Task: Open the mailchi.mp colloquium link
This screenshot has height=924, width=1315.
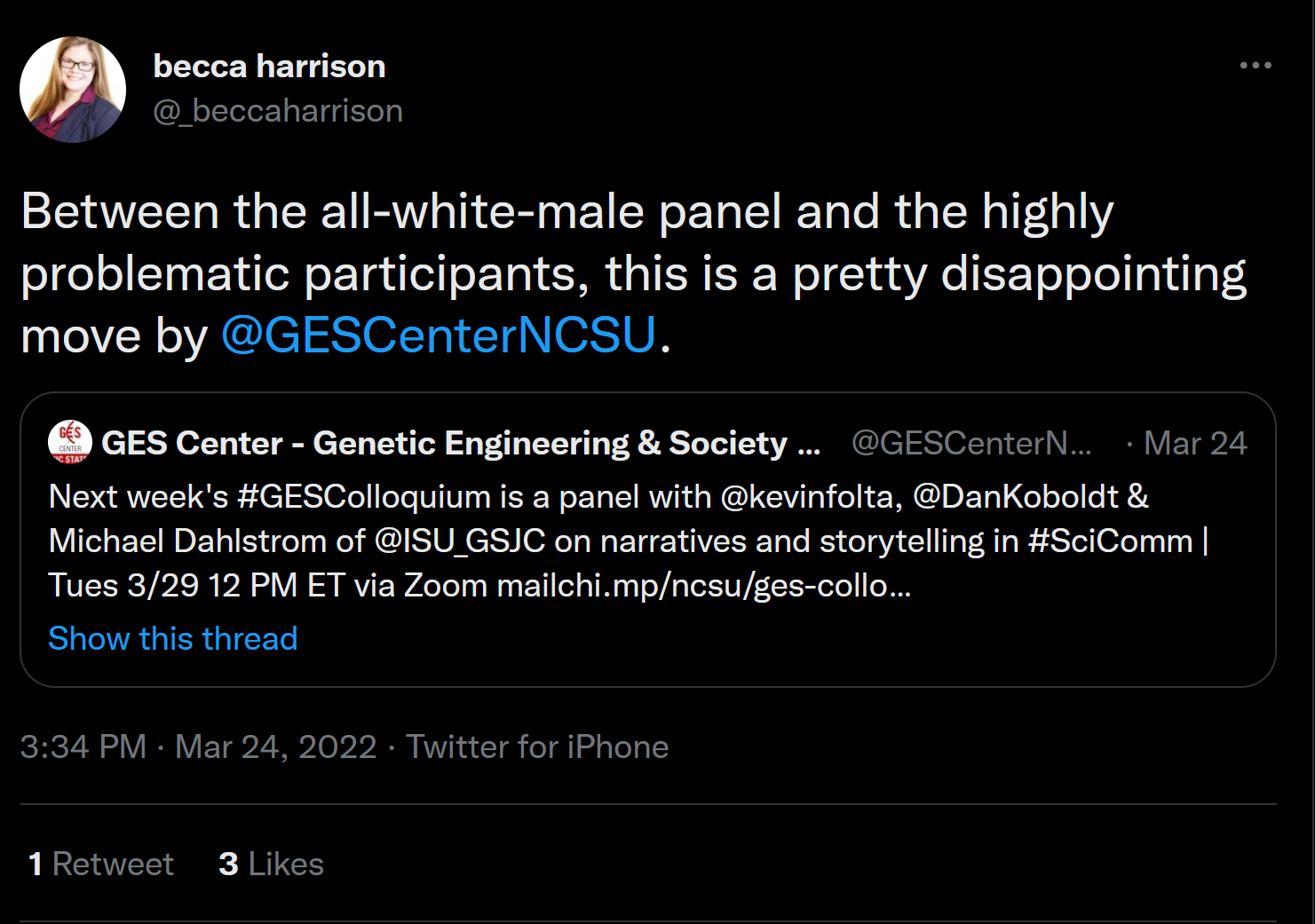Action: (x=703, y=586)
